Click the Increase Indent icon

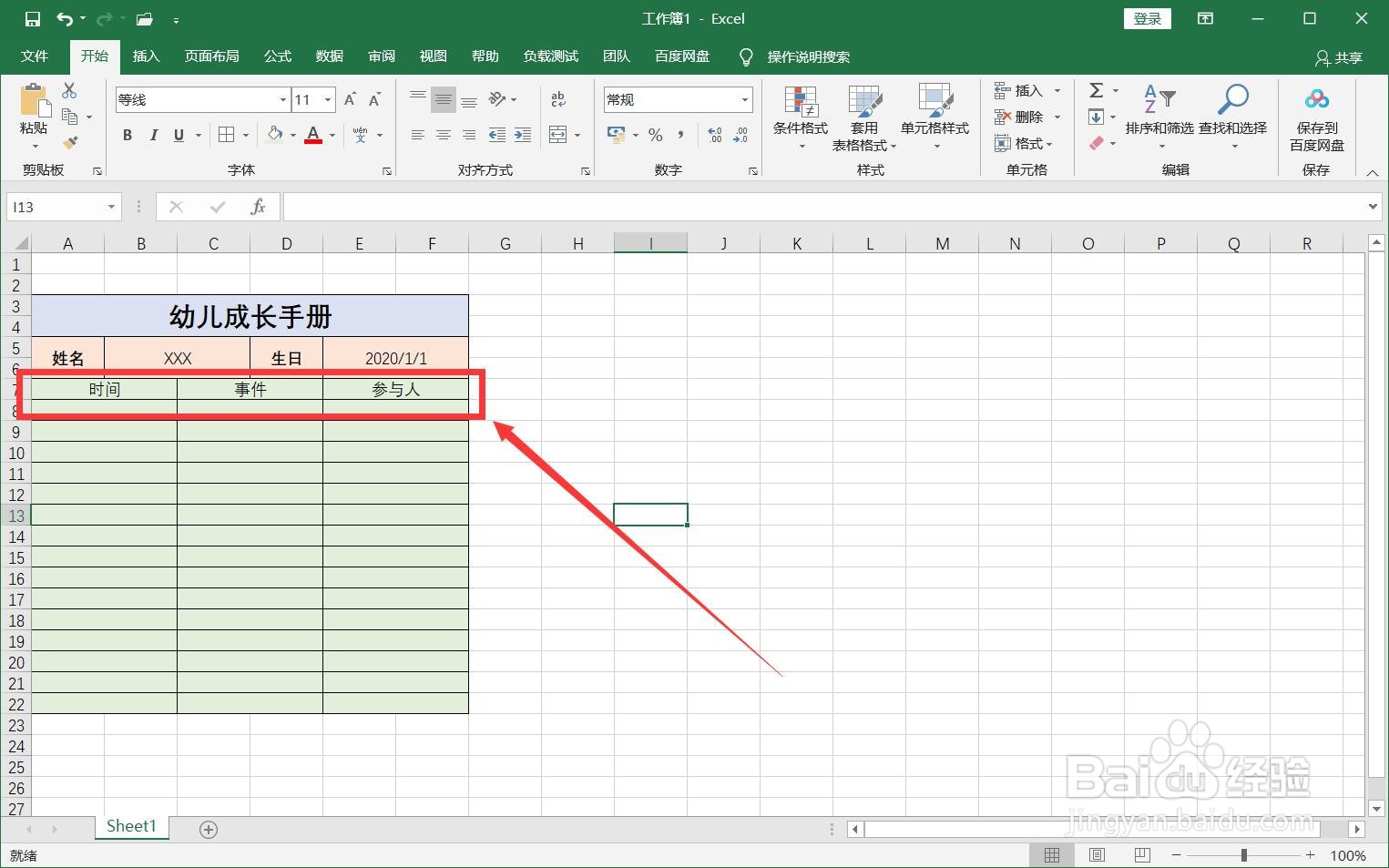coord(523,135)
